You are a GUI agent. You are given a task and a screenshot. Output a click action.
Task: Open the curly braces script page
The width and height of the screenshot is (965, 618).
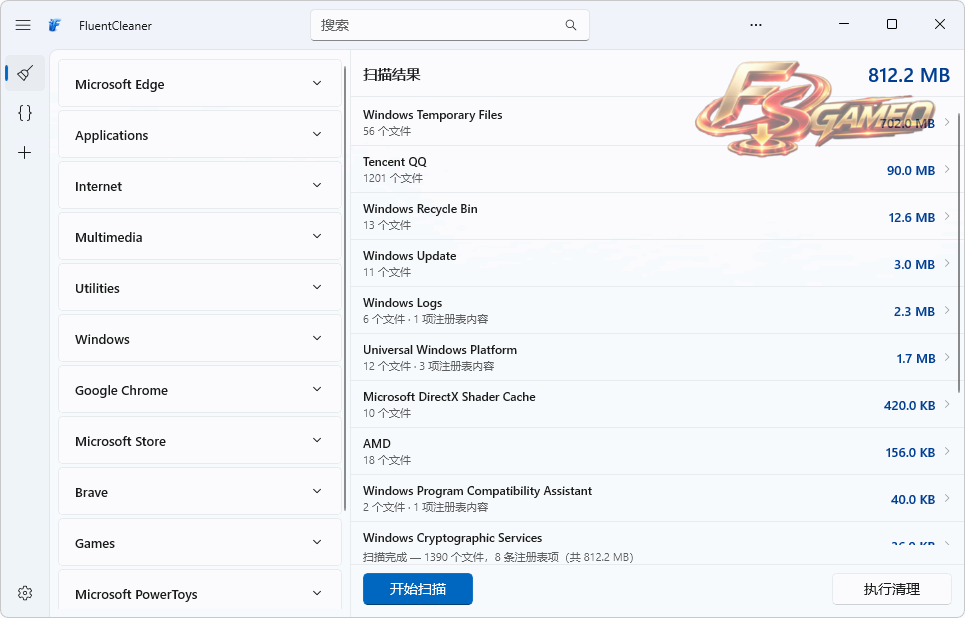coord(25,113)
